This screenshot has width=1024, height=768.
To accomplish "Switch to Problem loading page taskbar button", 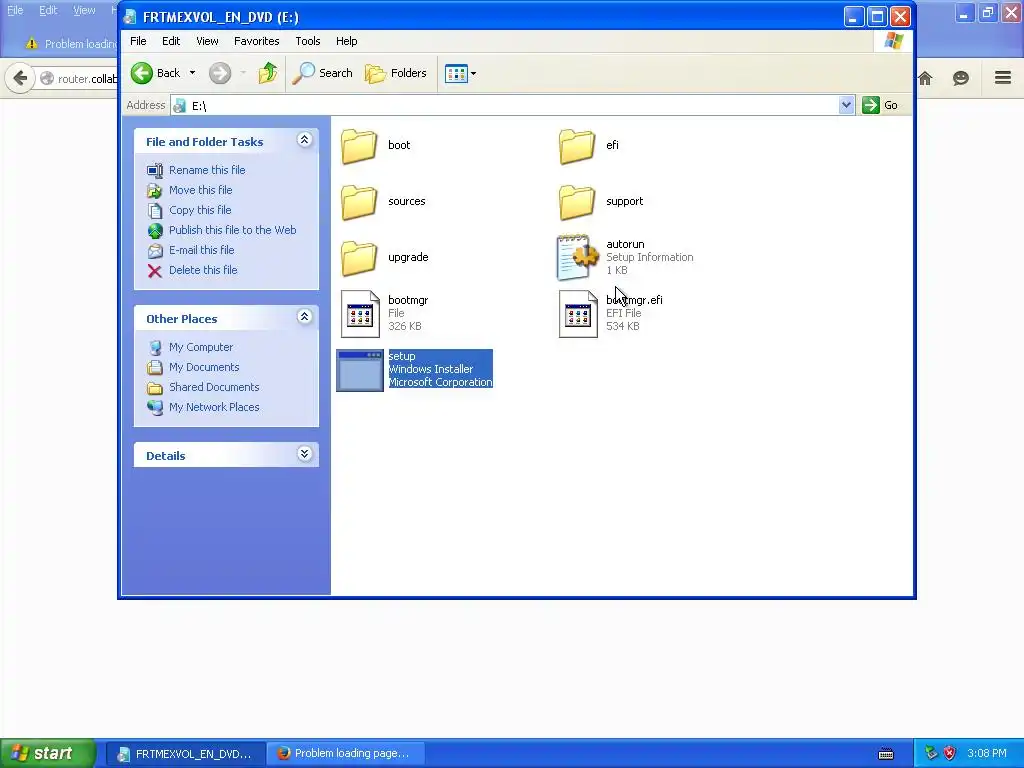I will 347,754.
